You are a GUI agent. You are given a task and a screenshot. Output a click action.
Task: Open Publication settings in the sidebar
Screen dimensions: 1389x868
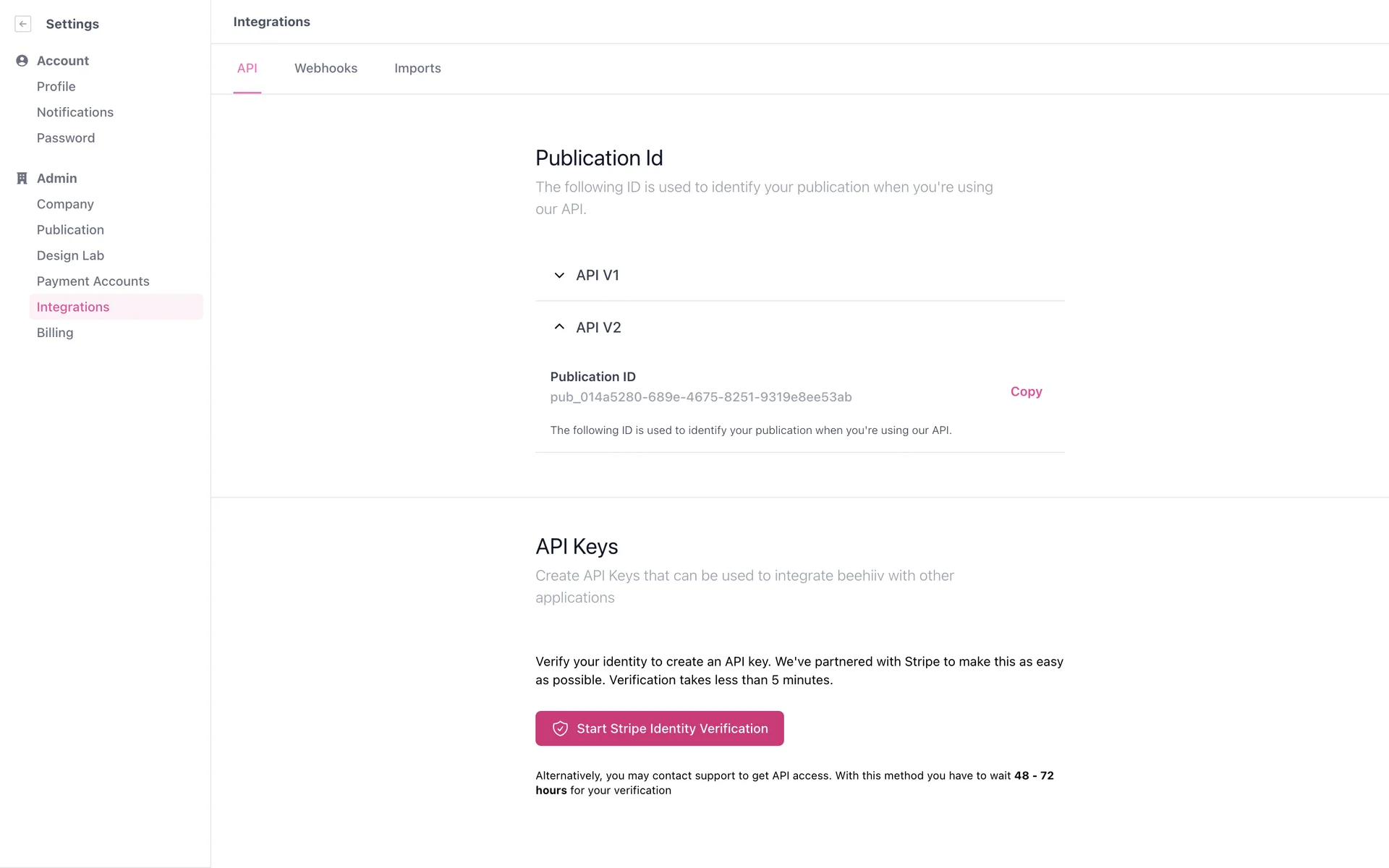click(70, 229)
